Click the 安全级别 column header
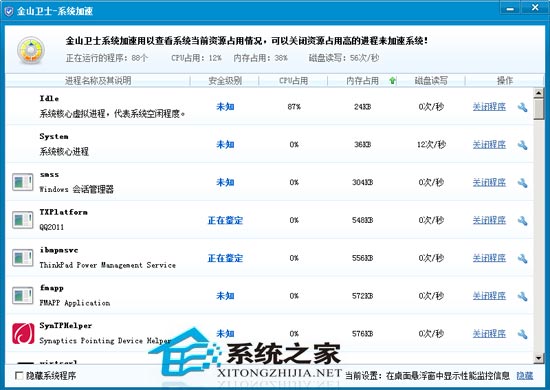 click(x=225, y=81)
